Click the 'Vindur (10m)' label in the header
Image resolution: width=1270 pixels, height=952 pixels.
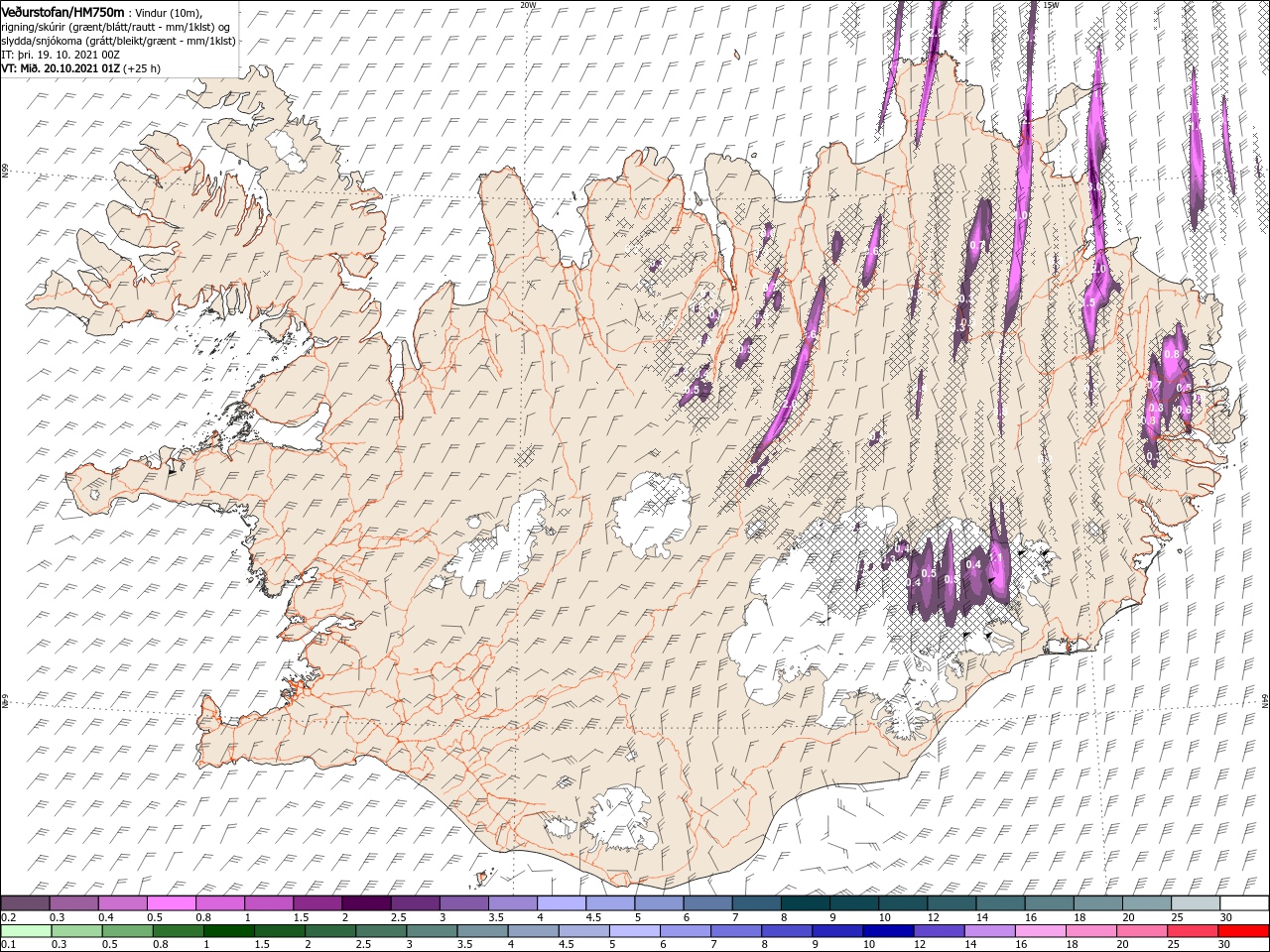point(169,12)
